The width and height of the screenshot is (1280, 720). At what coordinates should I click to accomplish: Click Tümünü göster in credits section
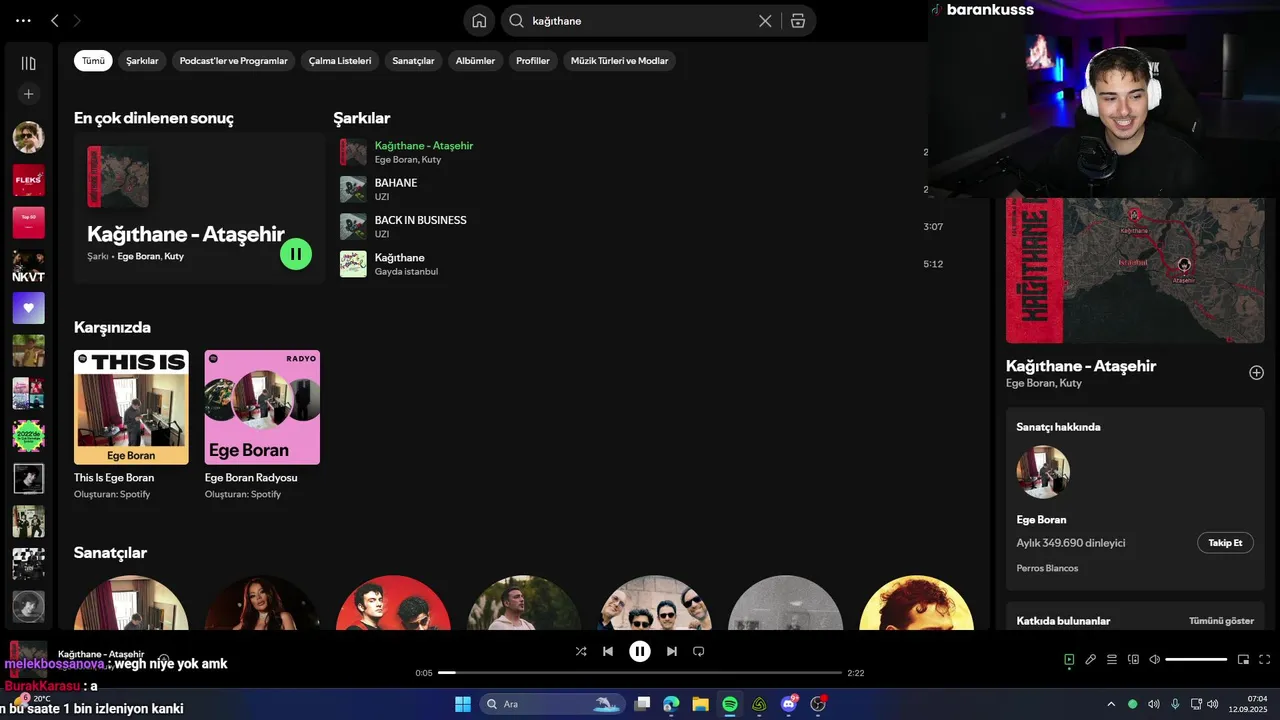coord(1221,621)
